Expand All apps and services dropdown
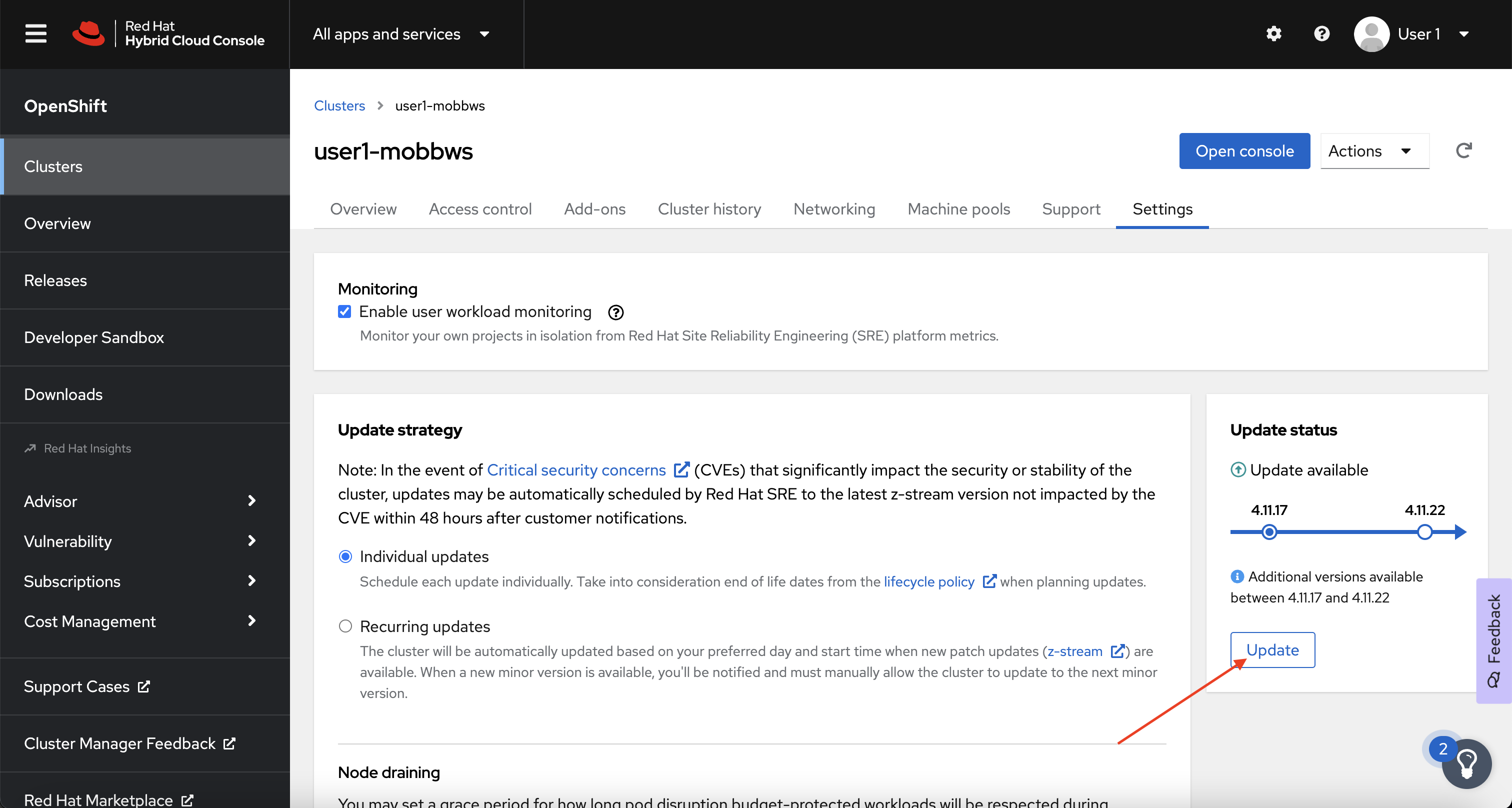 pyautogui.click(x=401, y=34)
